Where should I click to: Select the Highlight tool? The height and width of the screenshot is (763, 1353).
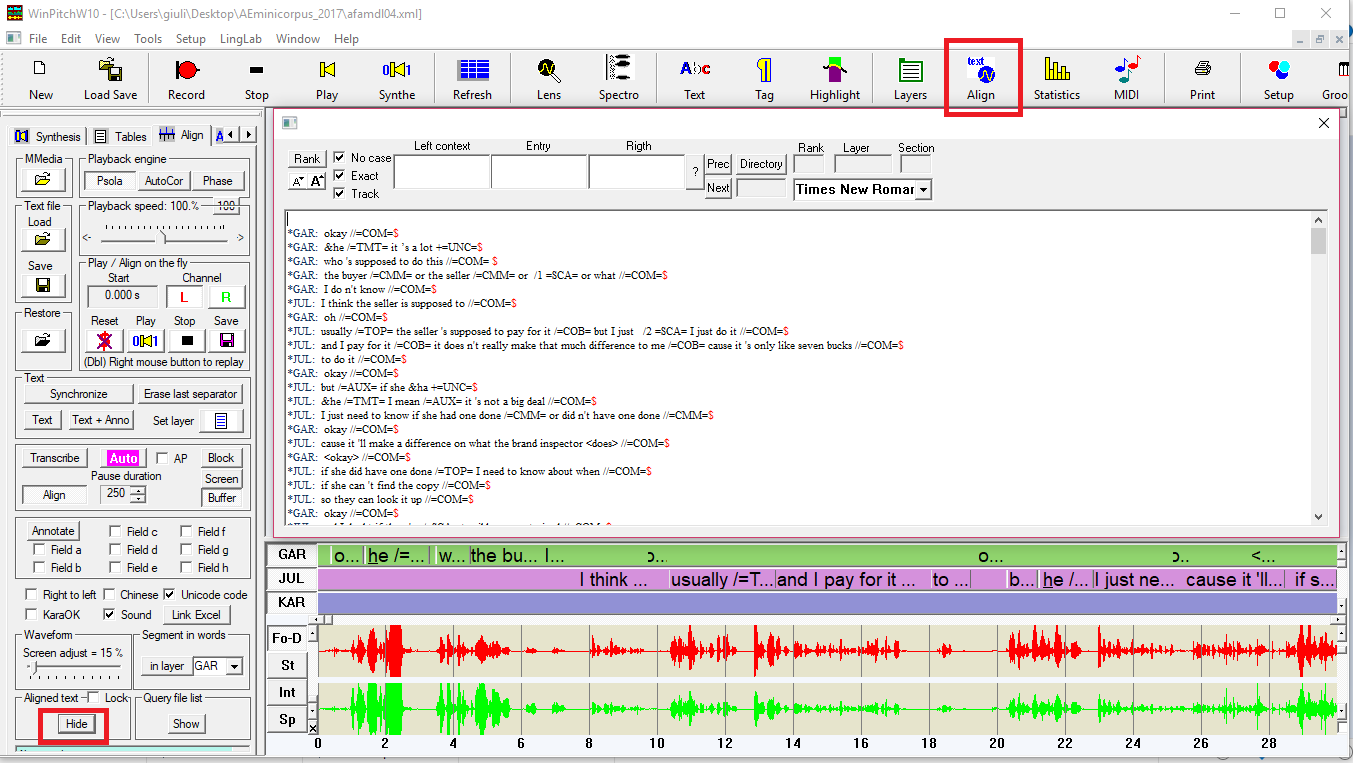(x=834, y=78)
